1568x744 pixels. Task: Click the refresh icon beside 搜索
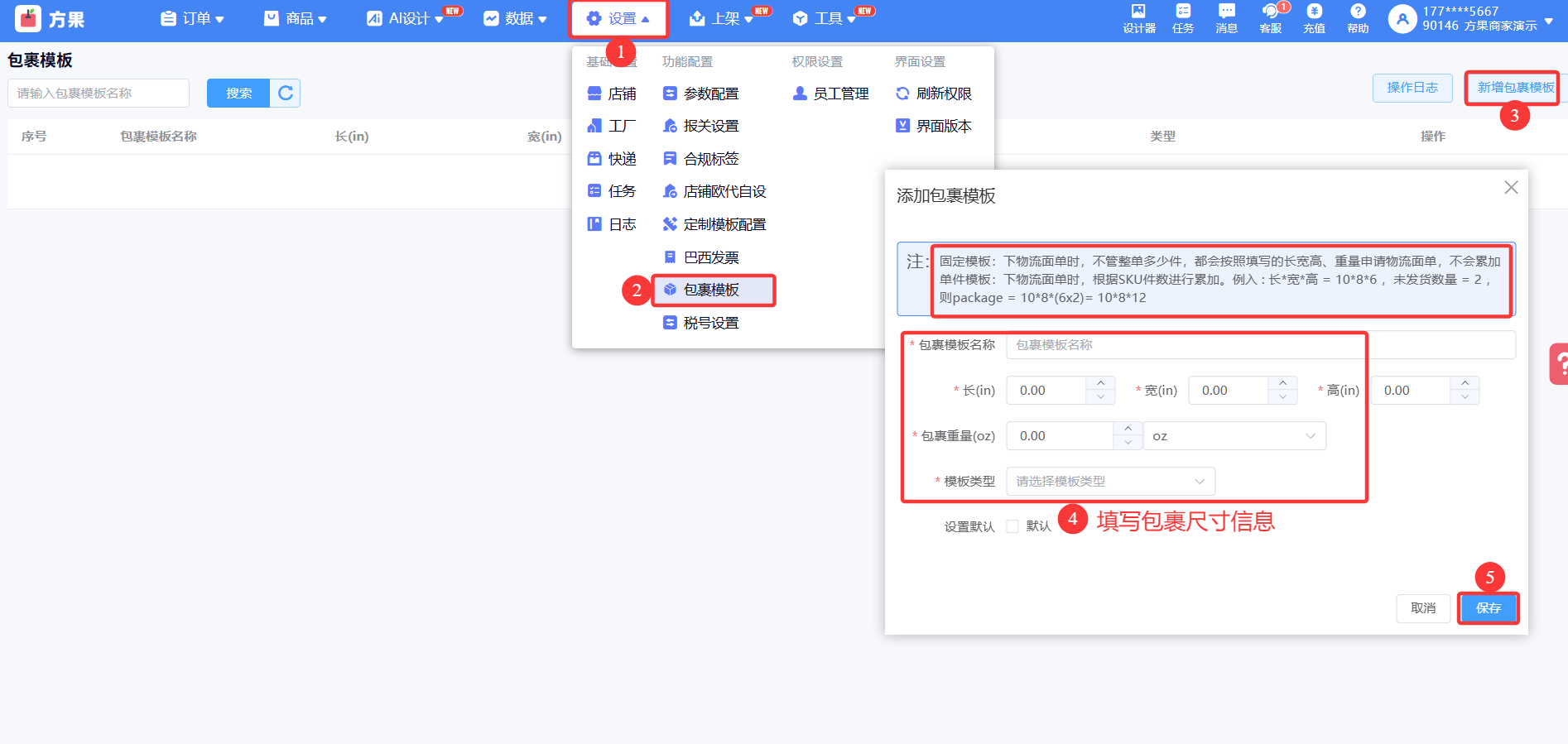click(286, 94)
